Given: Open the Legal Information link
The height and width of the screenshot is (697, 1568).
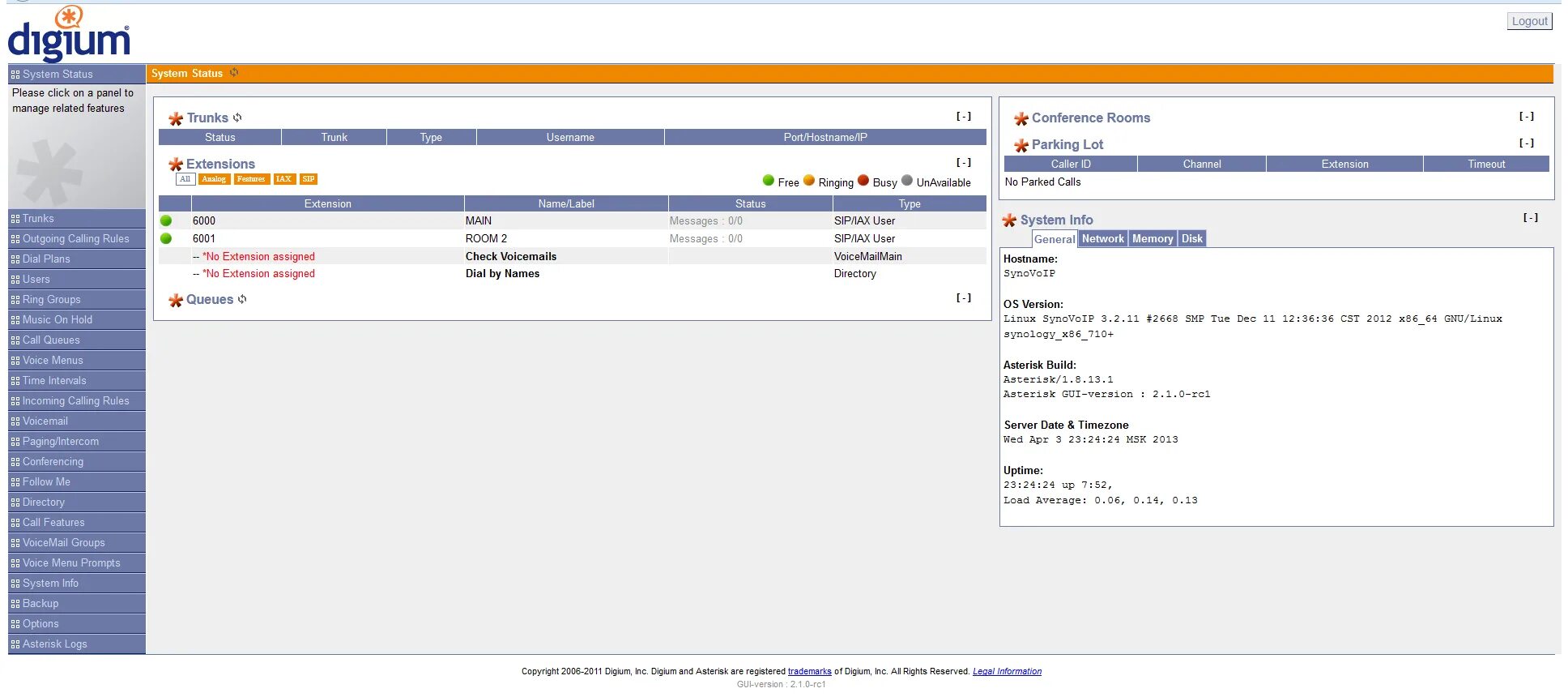Looking at the screenshot, I should point(1007,671).
